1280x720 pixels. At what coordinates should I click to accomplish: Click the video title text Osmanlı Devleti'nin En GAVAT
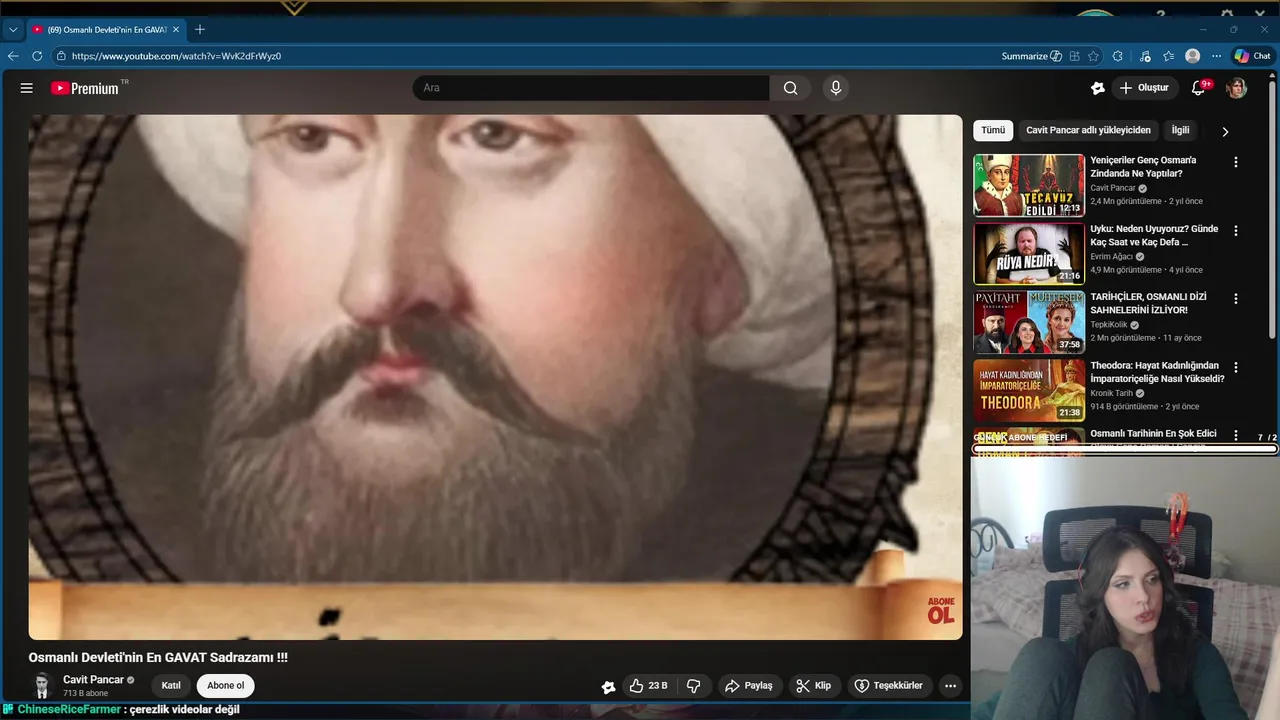point(158,657)
